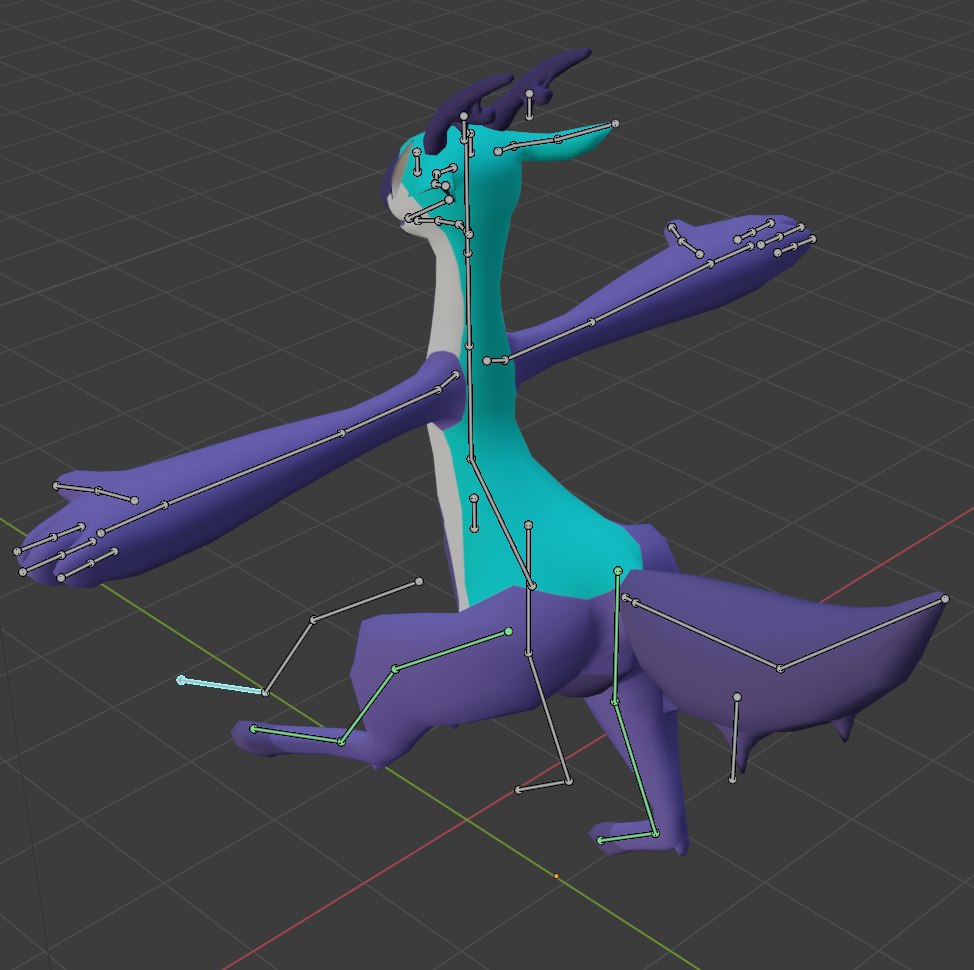Select the small gray foot bone below the belly
The width and height of the screenshot is (974, 970).
tap(544, 786)
